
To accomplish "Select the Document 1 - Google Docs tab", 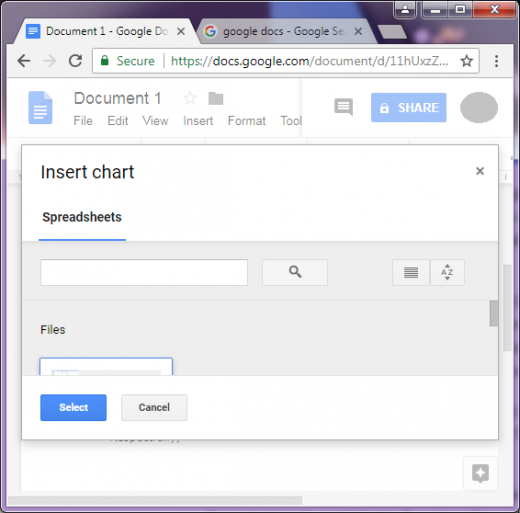I will pos(107,32).
